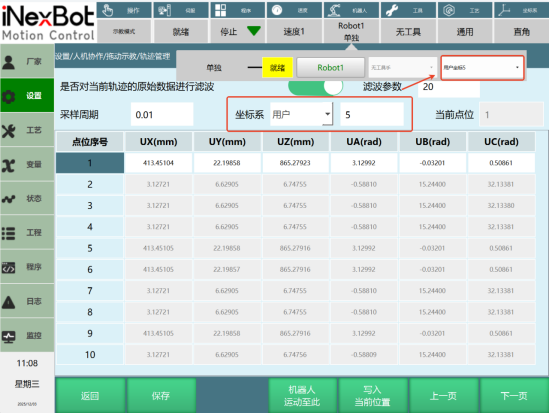Open the 程序 code icon in sidebar

9,267
